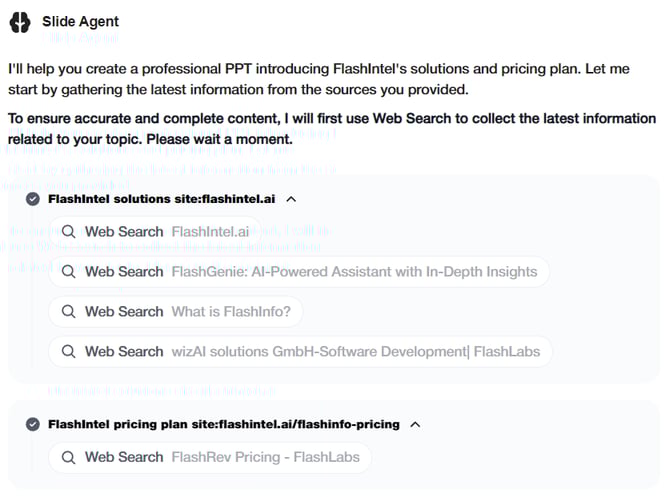Click the check icon beside FlashIntel solutions
The width and height of the screenshot is (670, 497).
pyautogui.click(x=33, y=199)
